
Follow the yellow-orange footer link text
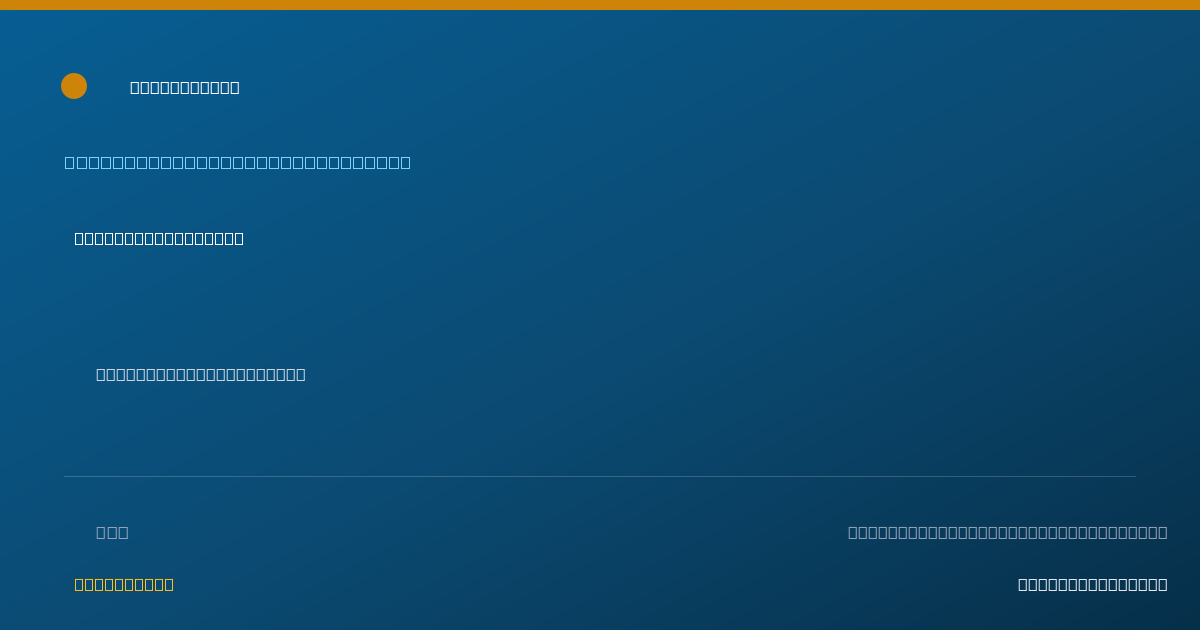coord(124,584)
